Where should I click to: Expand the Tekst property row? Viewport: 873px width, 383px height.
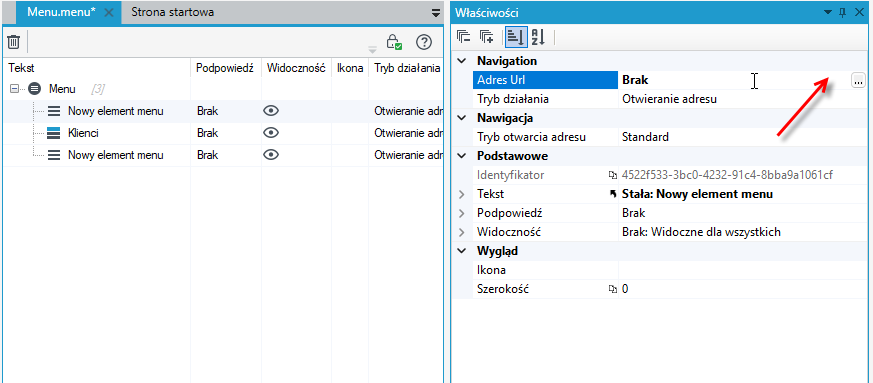pyautogui.click(x=462, y=194)
